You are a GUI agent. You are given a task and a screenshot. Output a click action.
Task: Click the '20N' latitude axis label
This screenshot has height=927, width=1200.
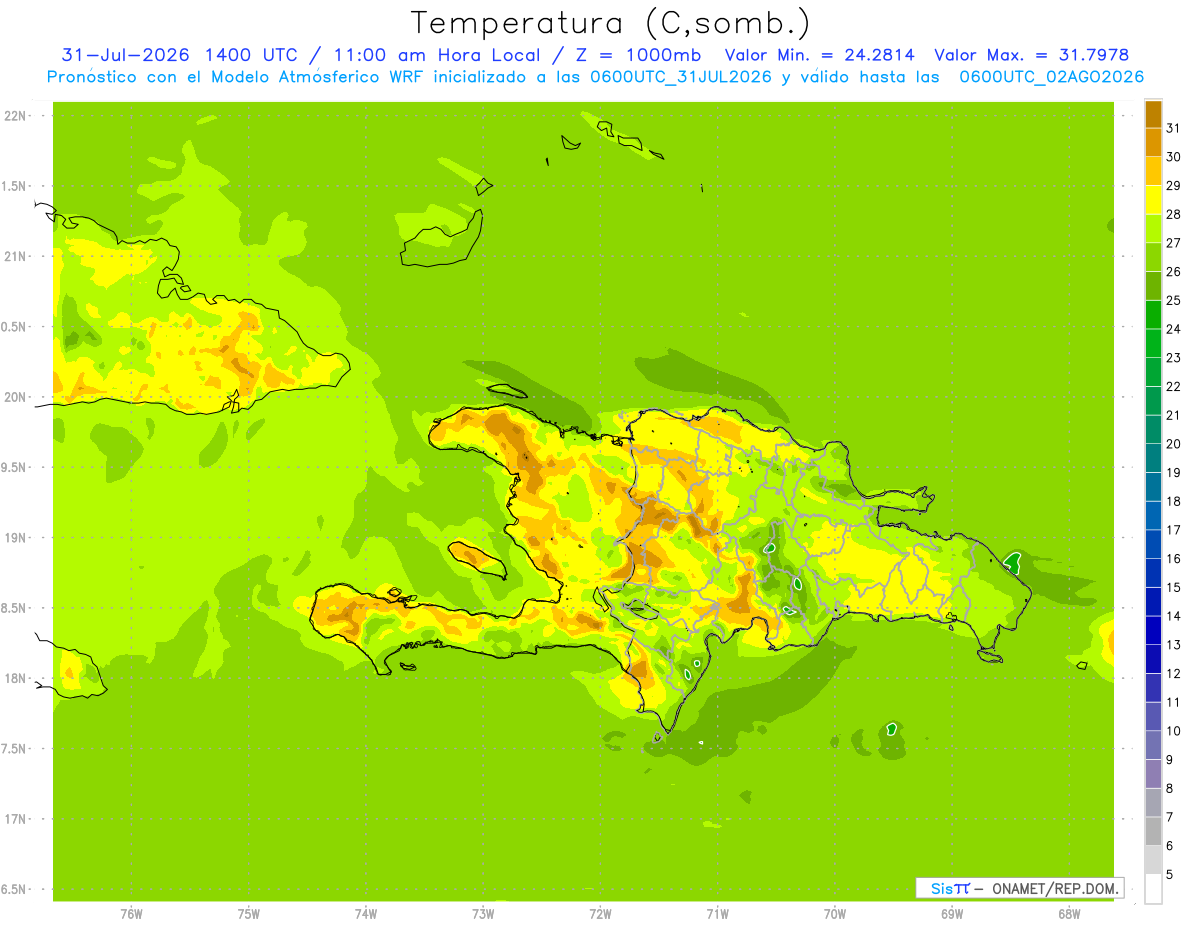tap(15, 397)
